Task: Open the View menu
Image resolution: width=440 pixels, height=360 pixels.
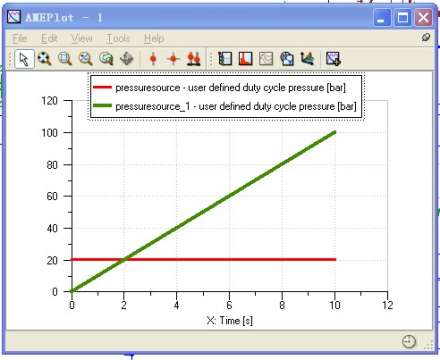Action: [82, 38]
